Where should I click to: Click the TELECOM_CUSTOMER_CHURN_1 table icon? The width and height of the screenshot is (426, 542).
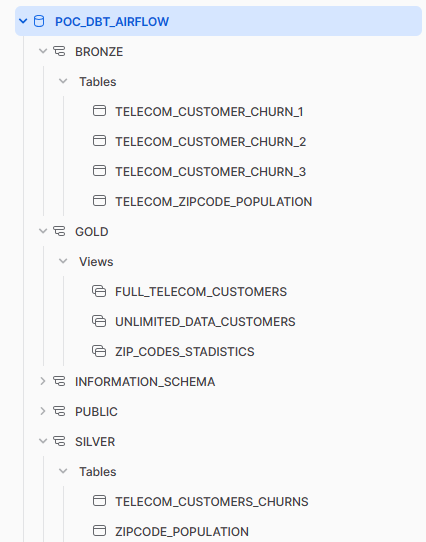click(100, 111)
